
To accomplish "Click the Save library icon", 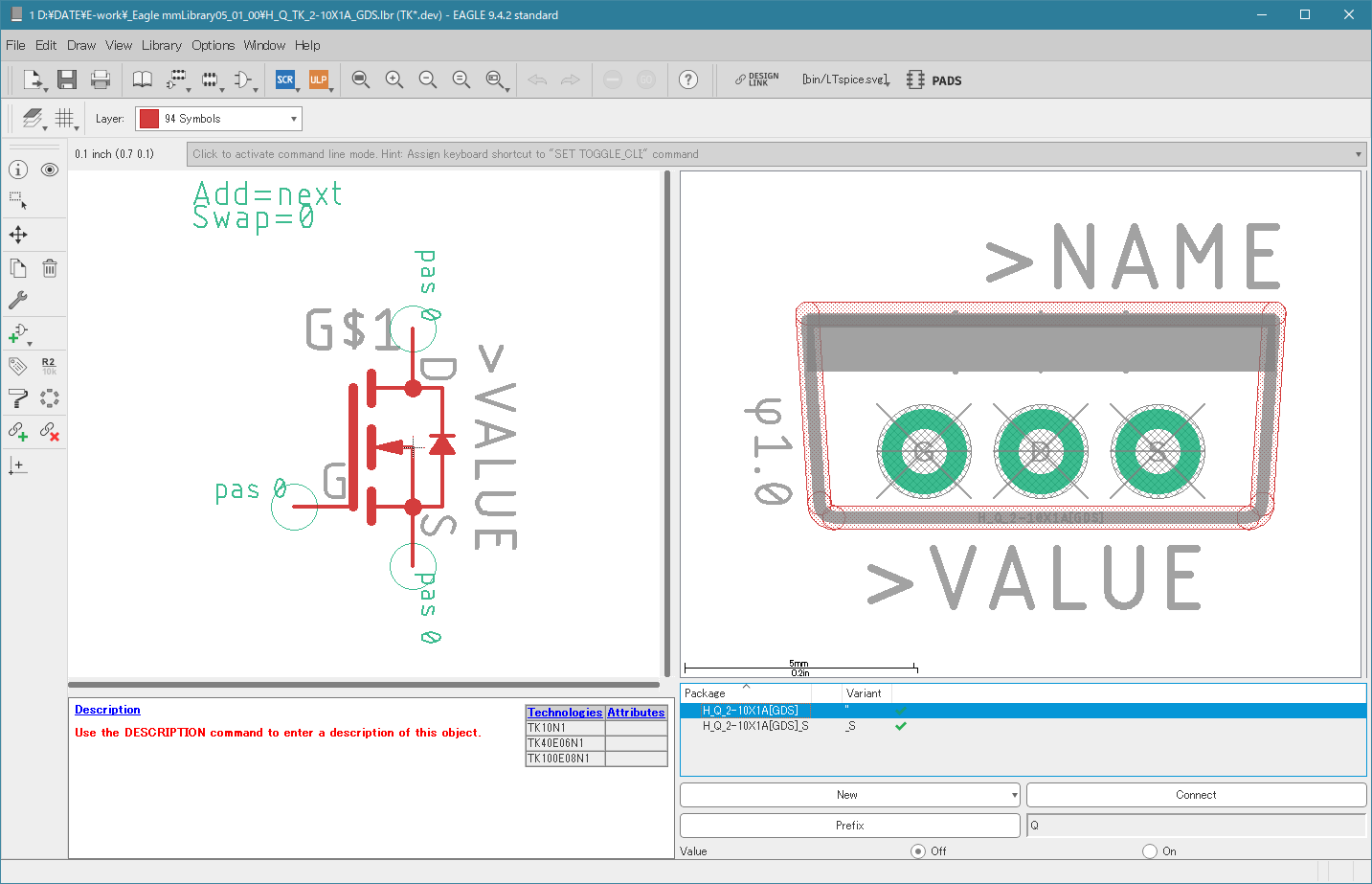I will coord(66,80).
